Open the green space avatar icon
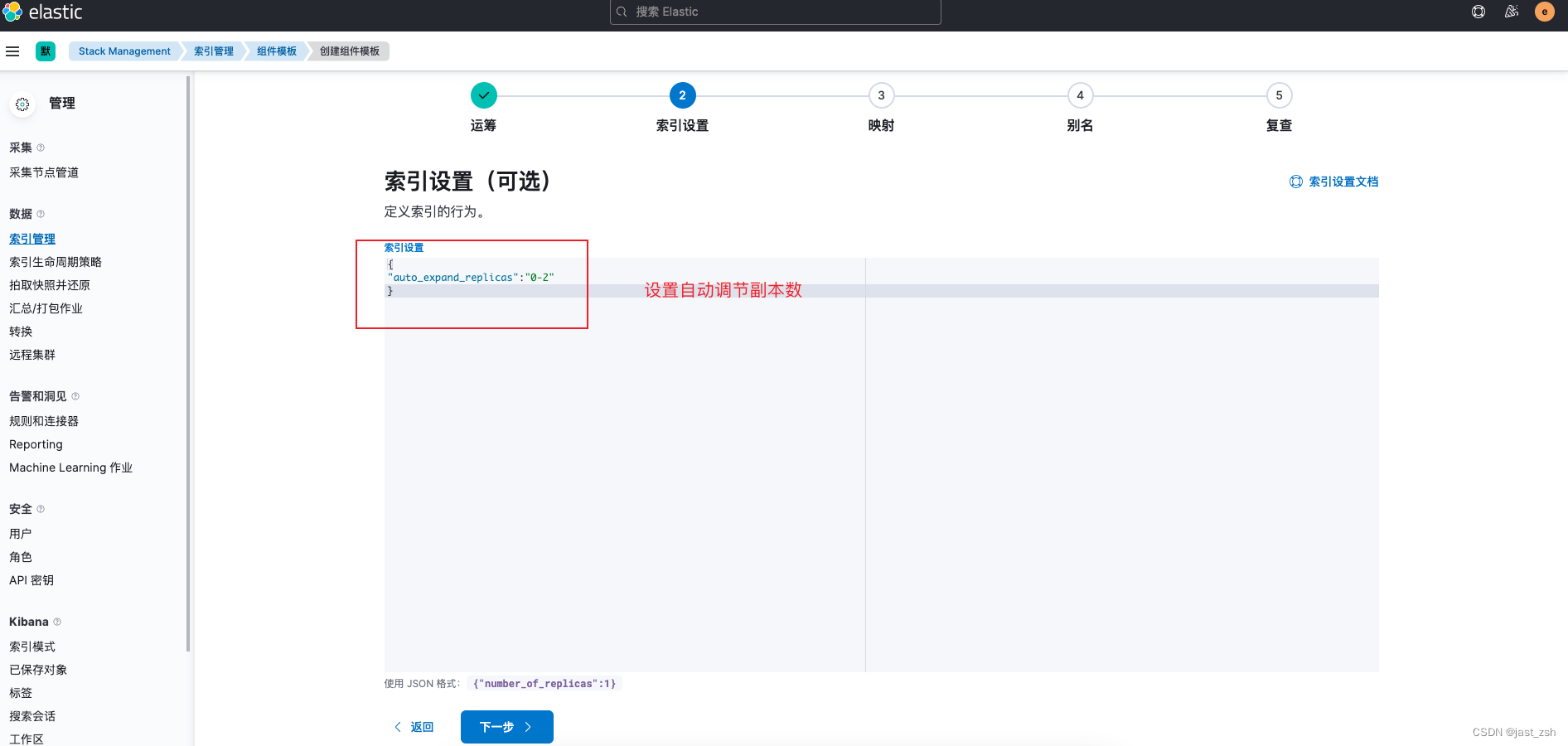Image resolution: width=1568 pixels, height=746 pixels. (46, 51)
